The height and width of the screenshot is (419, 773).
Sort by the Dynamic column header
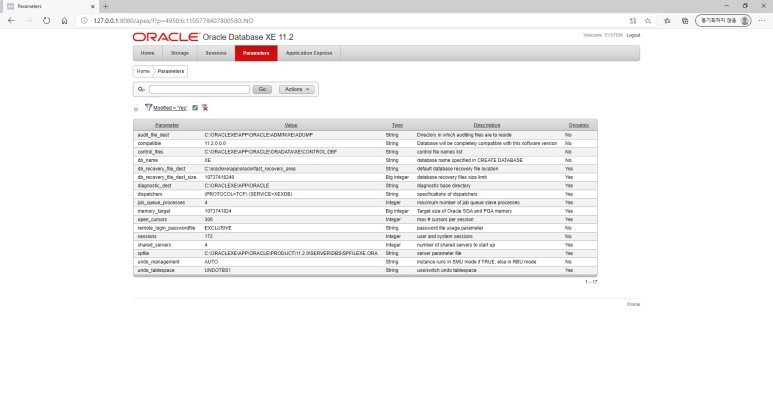pos(579,125)
